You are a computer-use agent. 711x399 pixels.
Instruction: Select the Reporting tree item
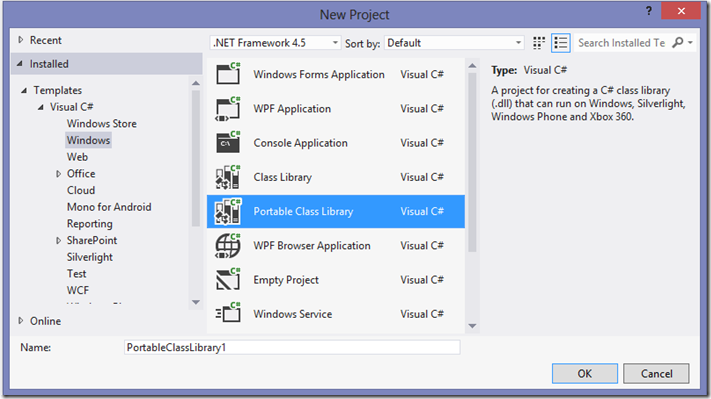point(89,224)
